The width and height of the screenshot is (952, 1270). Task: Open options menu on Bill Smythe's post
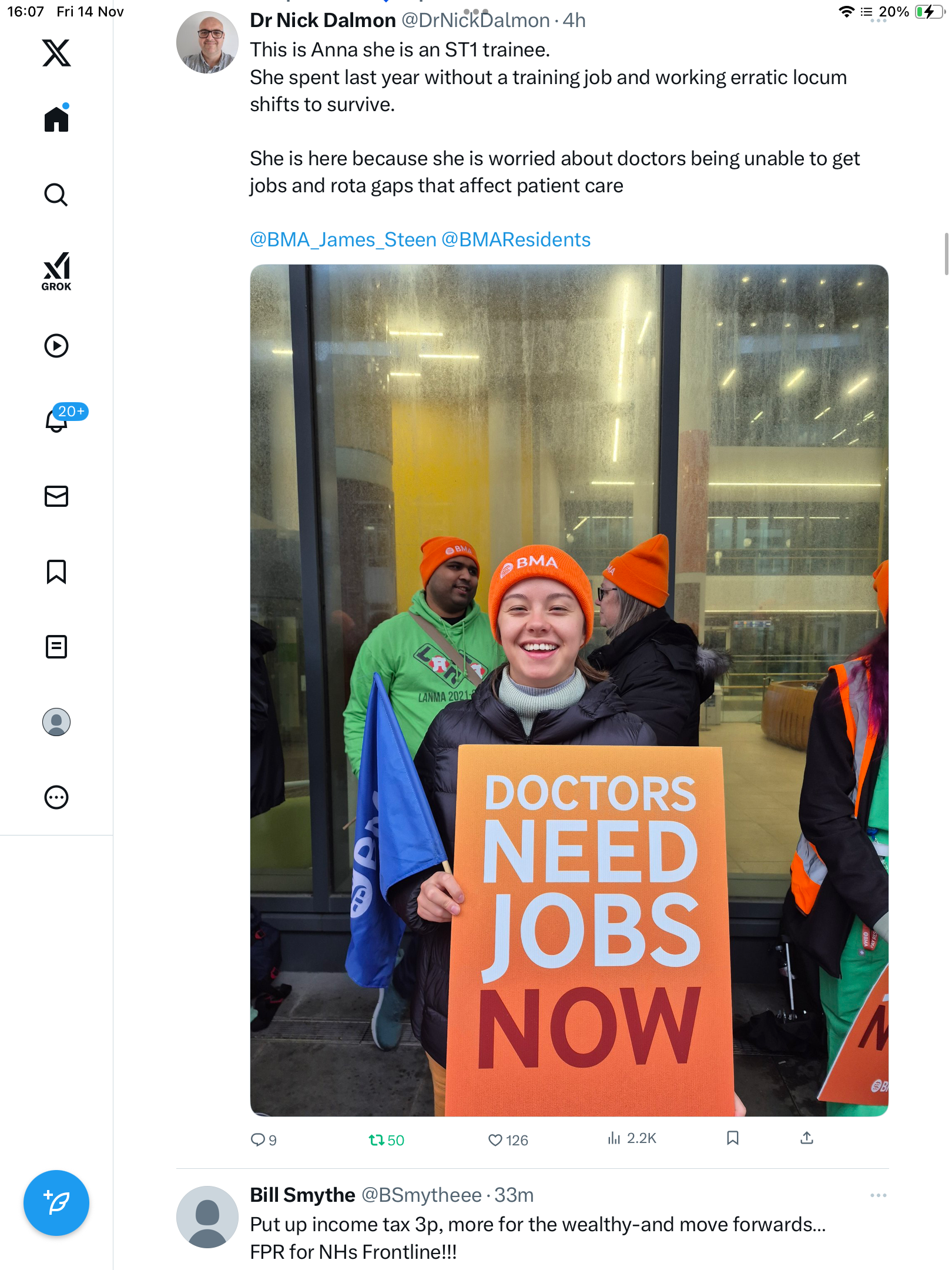click(878, 1195)
